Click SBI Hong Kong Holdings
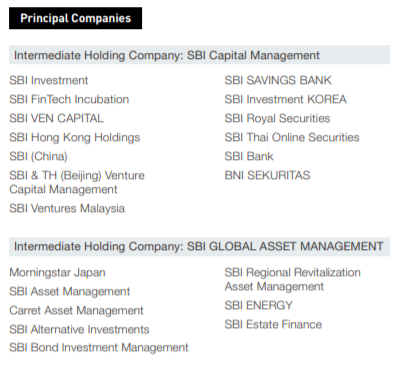Screen dimensions: 402x369 75,137
